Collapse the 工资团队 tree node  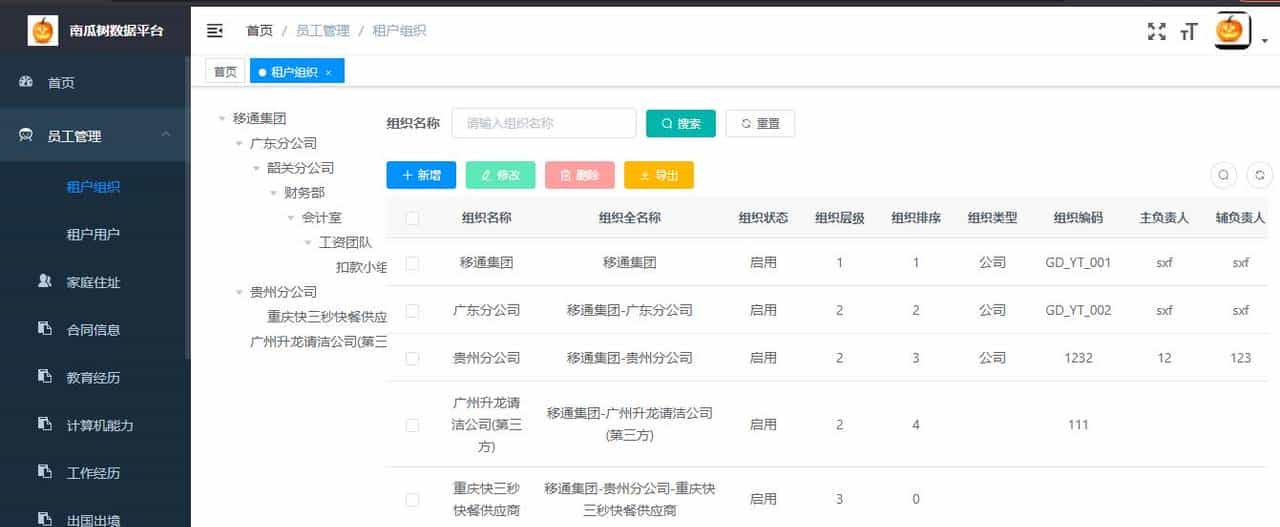pyautogui.click(x=308, y=243)
